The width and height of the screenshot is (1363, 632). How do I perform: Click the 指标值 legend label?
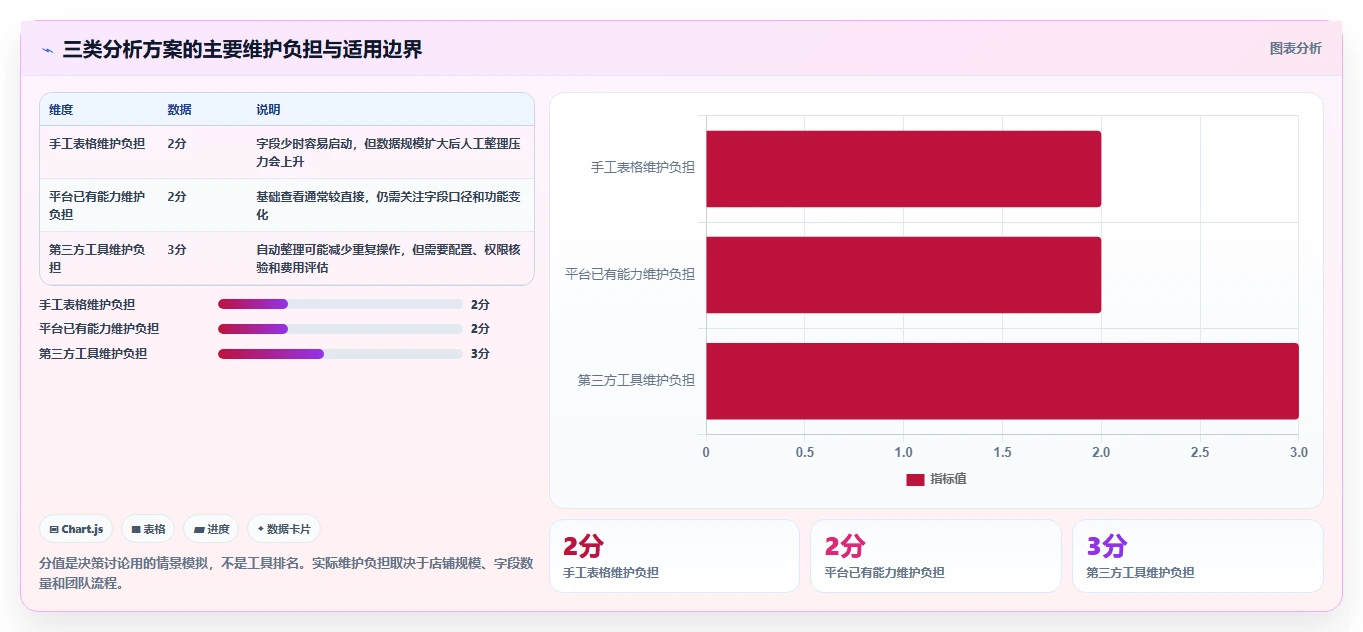point(948,480)
